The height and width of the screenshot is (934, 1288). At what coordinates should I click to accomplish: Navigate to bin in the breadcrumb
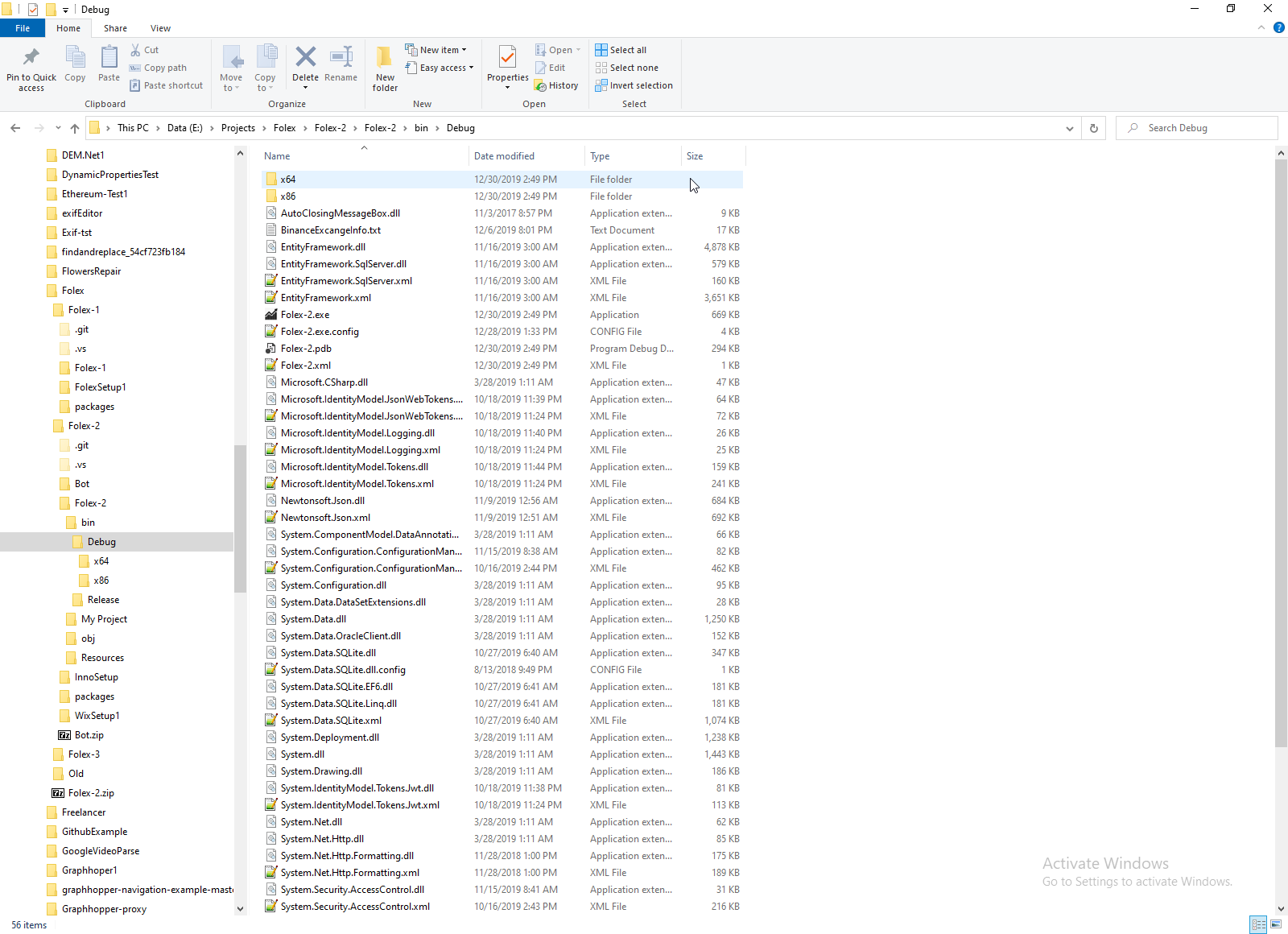pos(421,128)
